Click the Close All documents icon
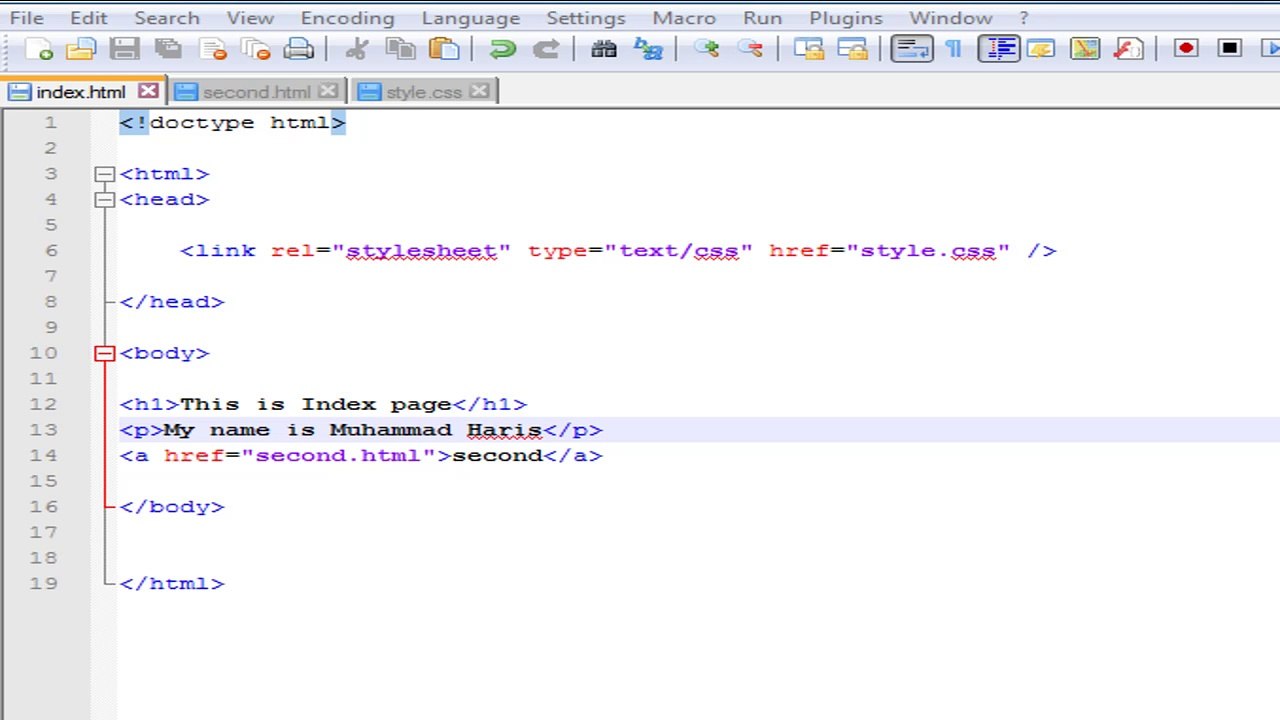 pyautogui.click(x=256, y=49)
